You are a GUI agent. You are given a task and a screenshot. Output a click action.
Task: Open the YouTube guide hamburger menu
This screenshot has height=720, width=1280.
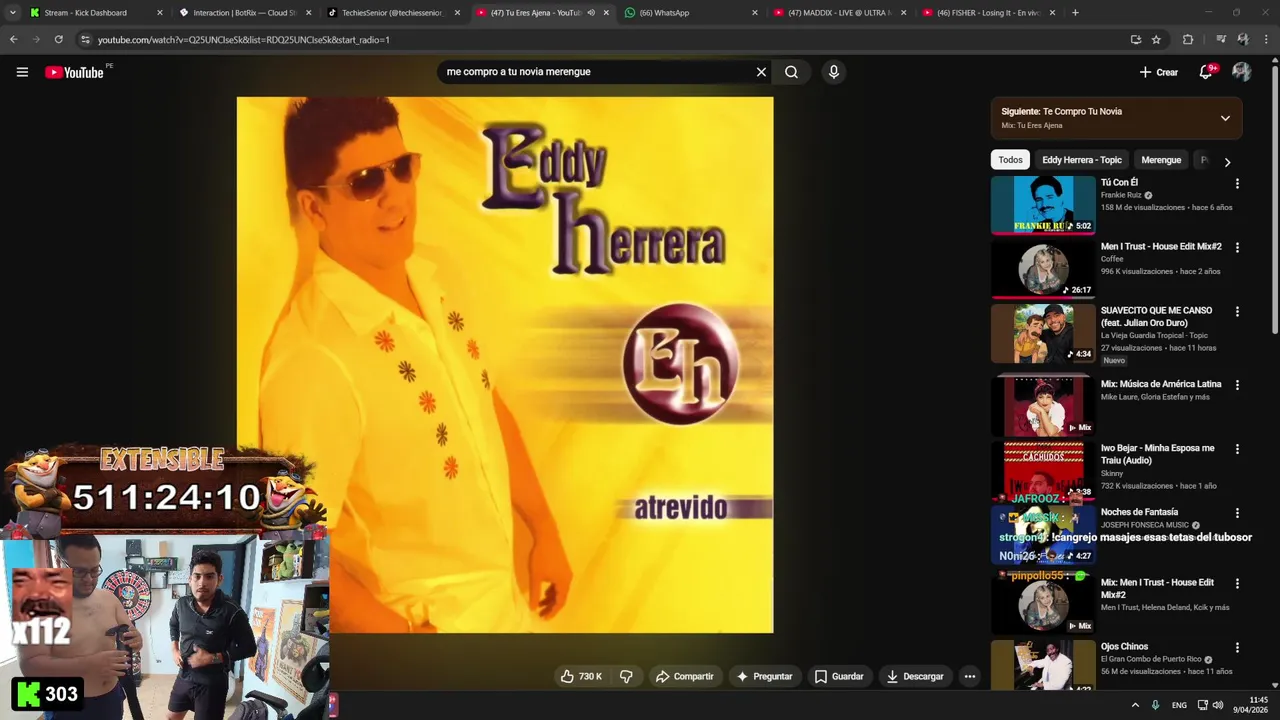(22, 72)
